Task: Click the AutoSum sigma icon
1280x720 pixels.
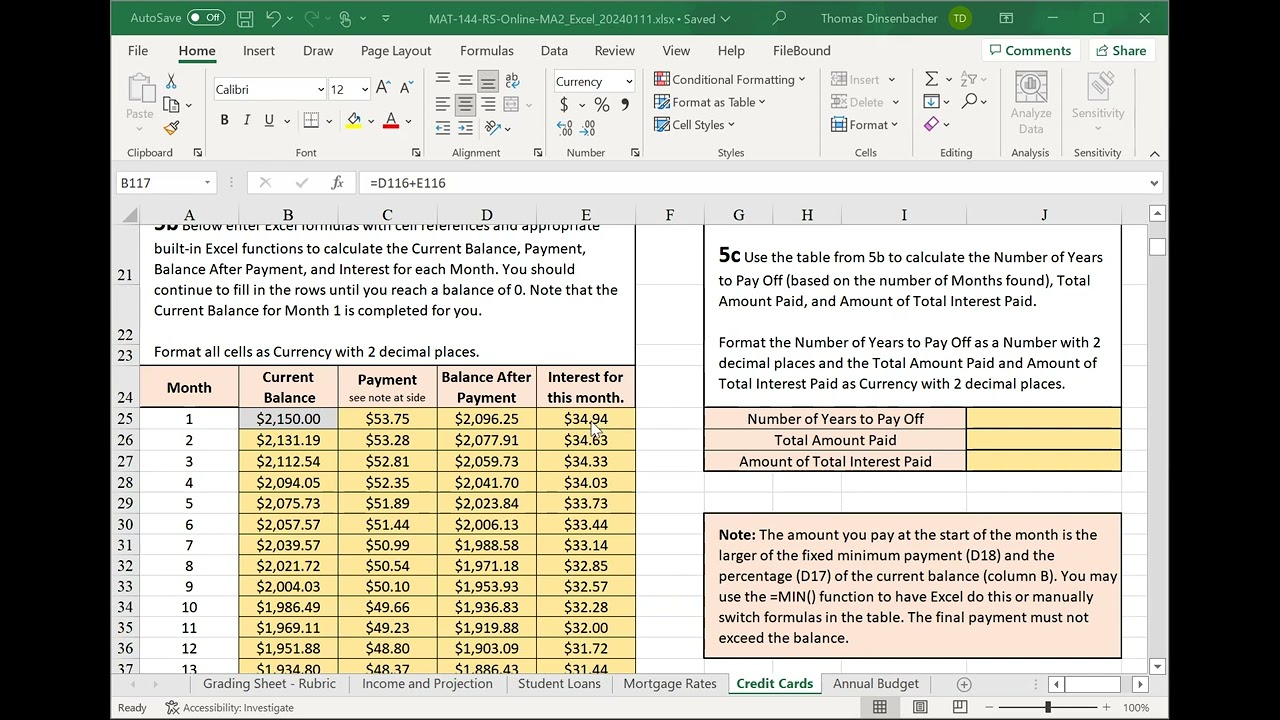Action: (931, 79)
